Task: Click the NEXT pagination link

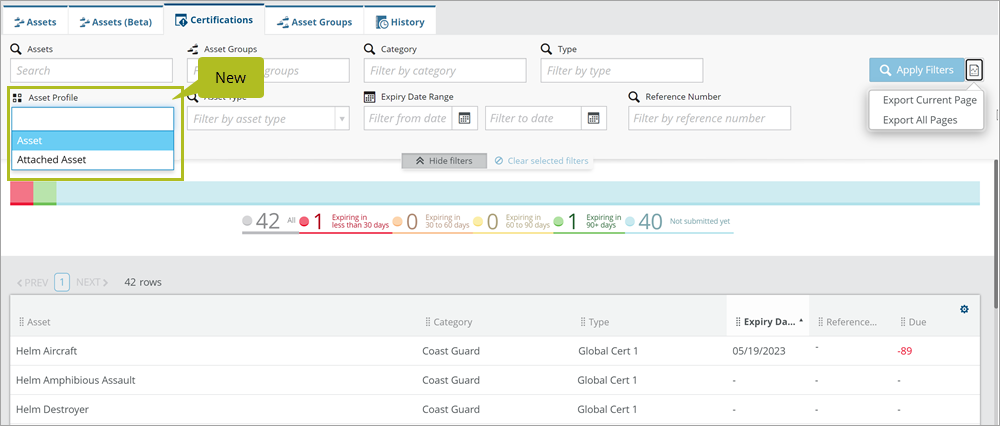Action: (x=92, y=282)
